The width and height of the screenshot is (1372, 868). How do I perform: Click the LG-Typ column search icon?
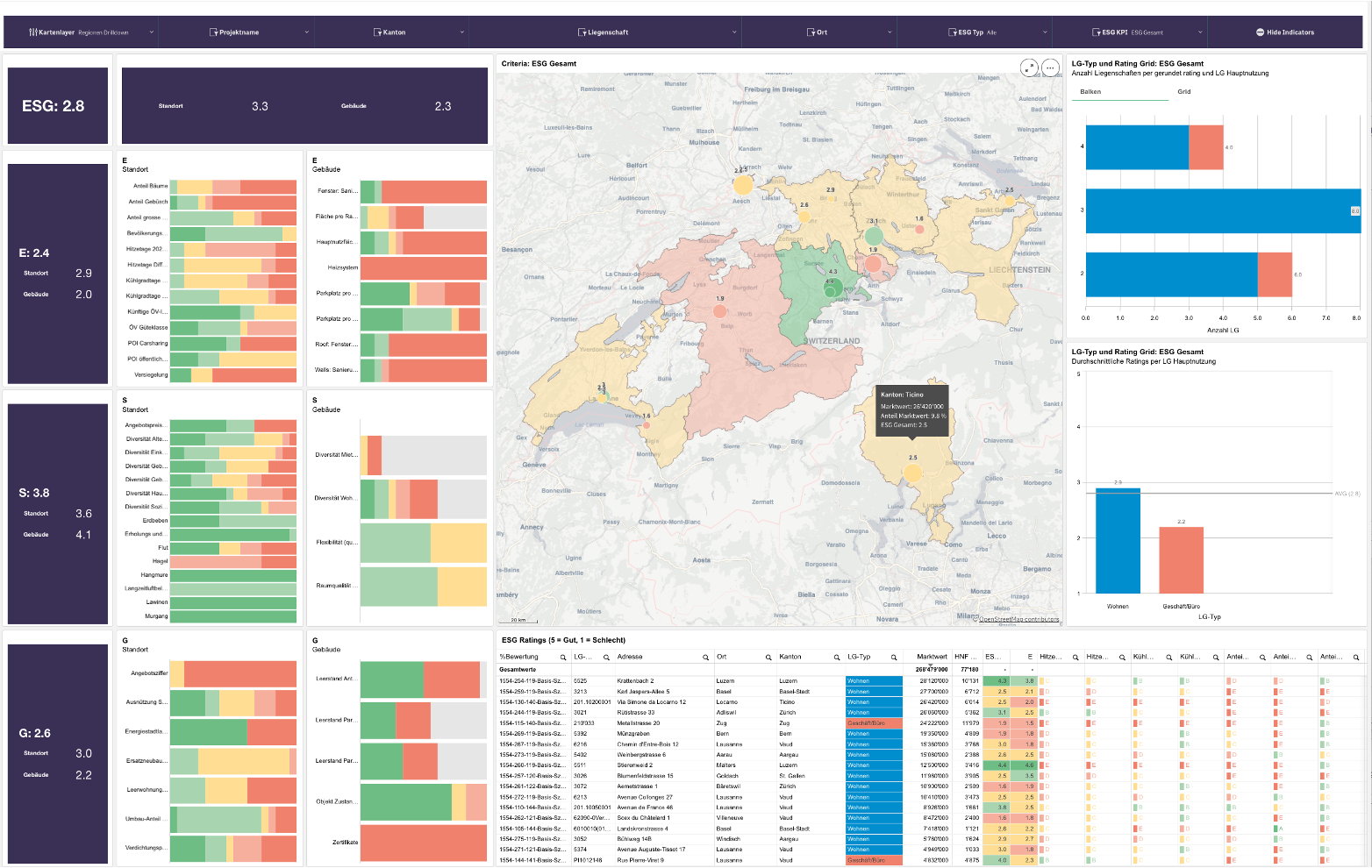point(894,657)
